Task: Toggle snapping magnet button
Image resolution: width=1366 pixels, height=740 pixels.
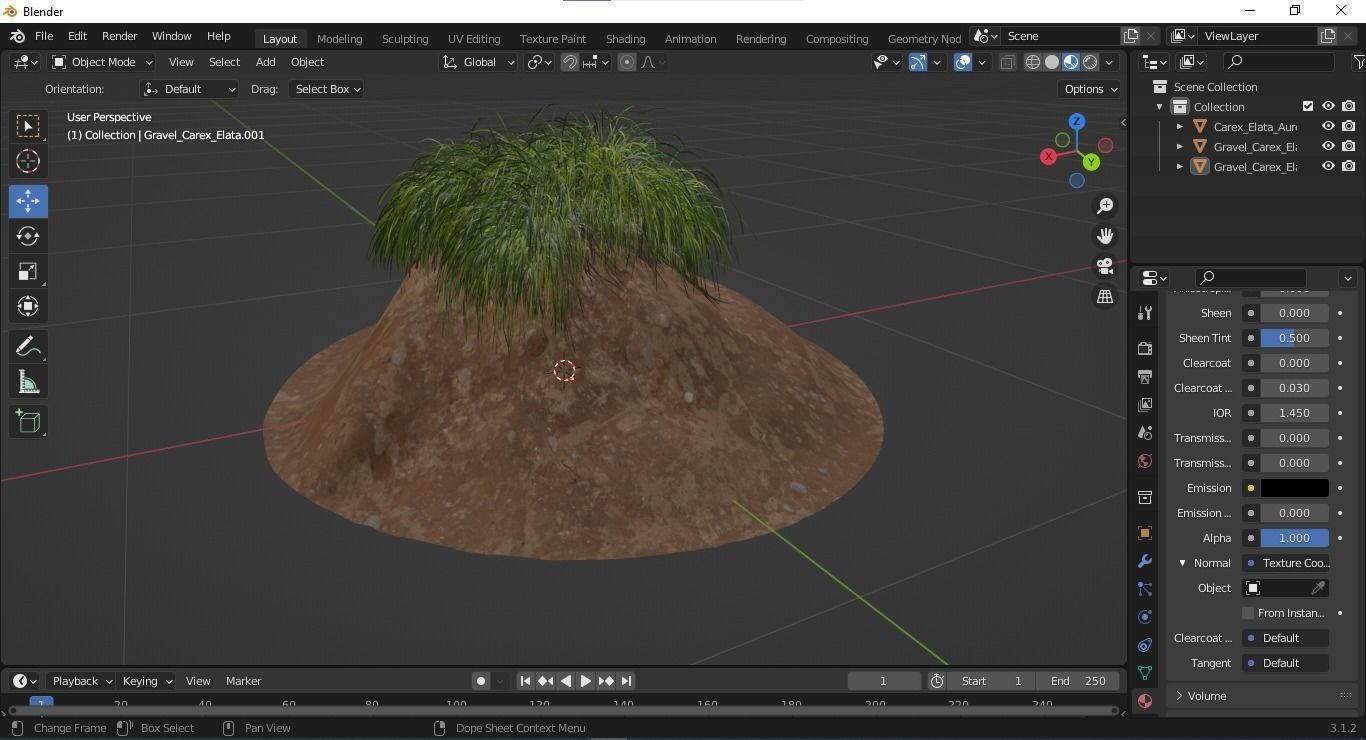Action: 570,62
